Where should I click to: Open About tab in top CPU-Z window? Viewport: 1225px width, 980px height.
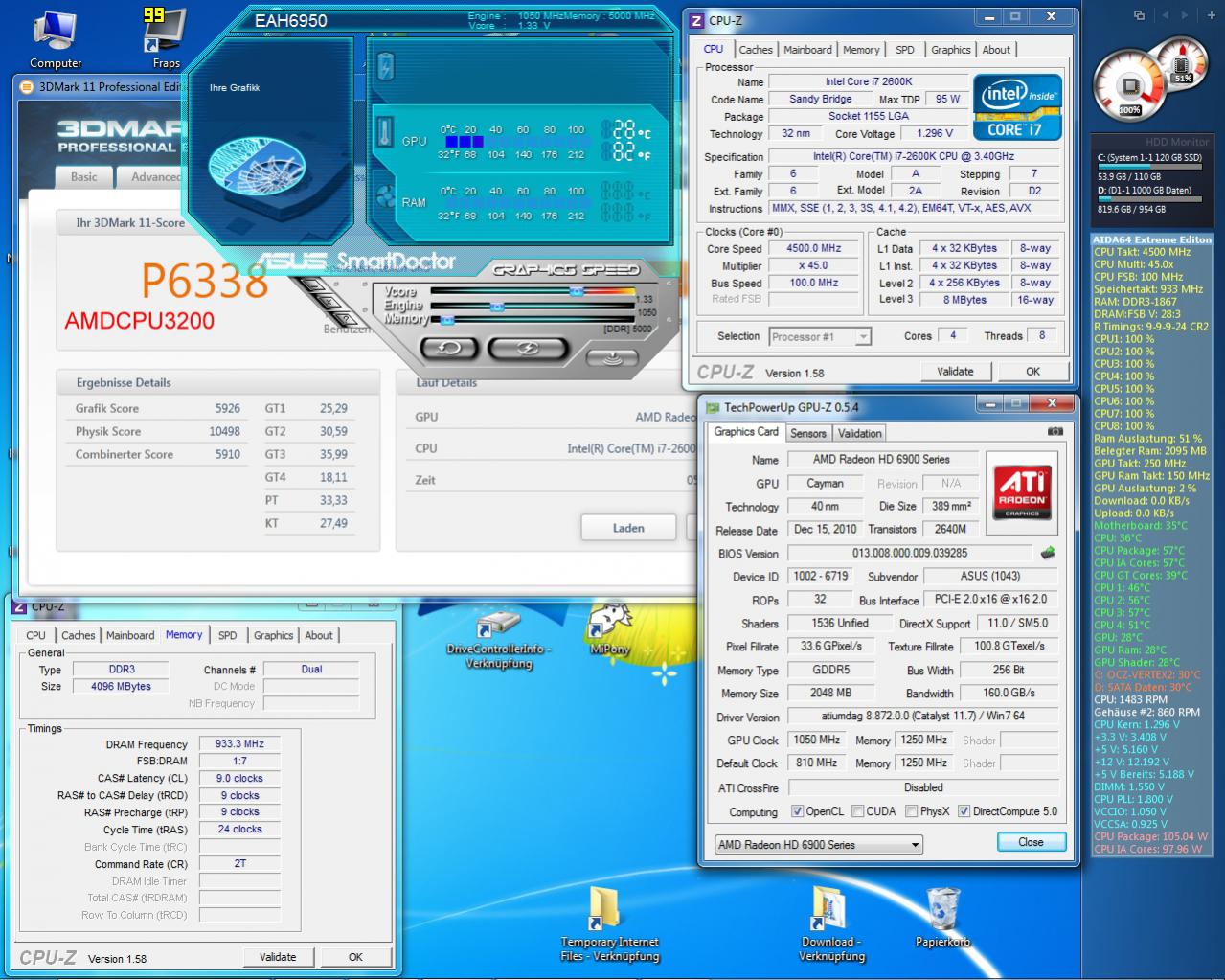[996, 50]
